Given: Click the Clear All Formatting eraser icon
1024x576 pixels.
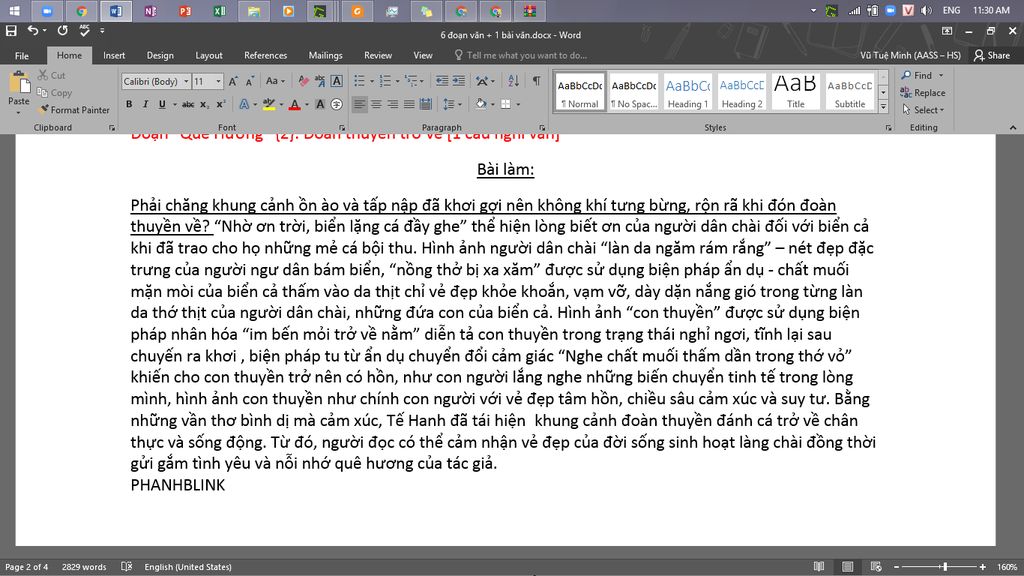Looking at the screenshot, I should coord(304,81).
